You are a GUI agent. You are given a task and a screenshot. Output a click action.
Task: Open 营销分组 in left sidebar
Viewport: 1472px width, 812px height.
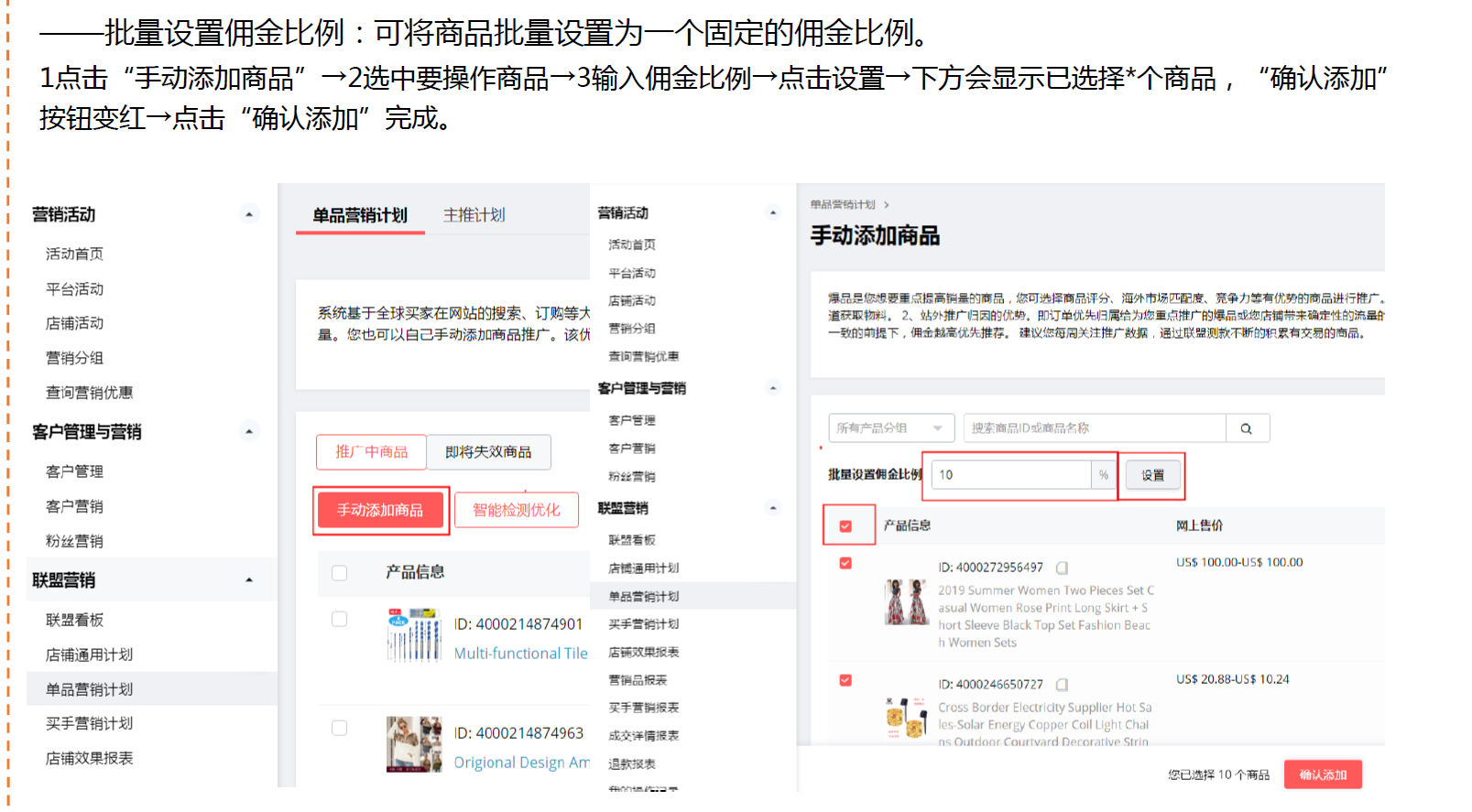pyautogui.click(x=75, y=358)
